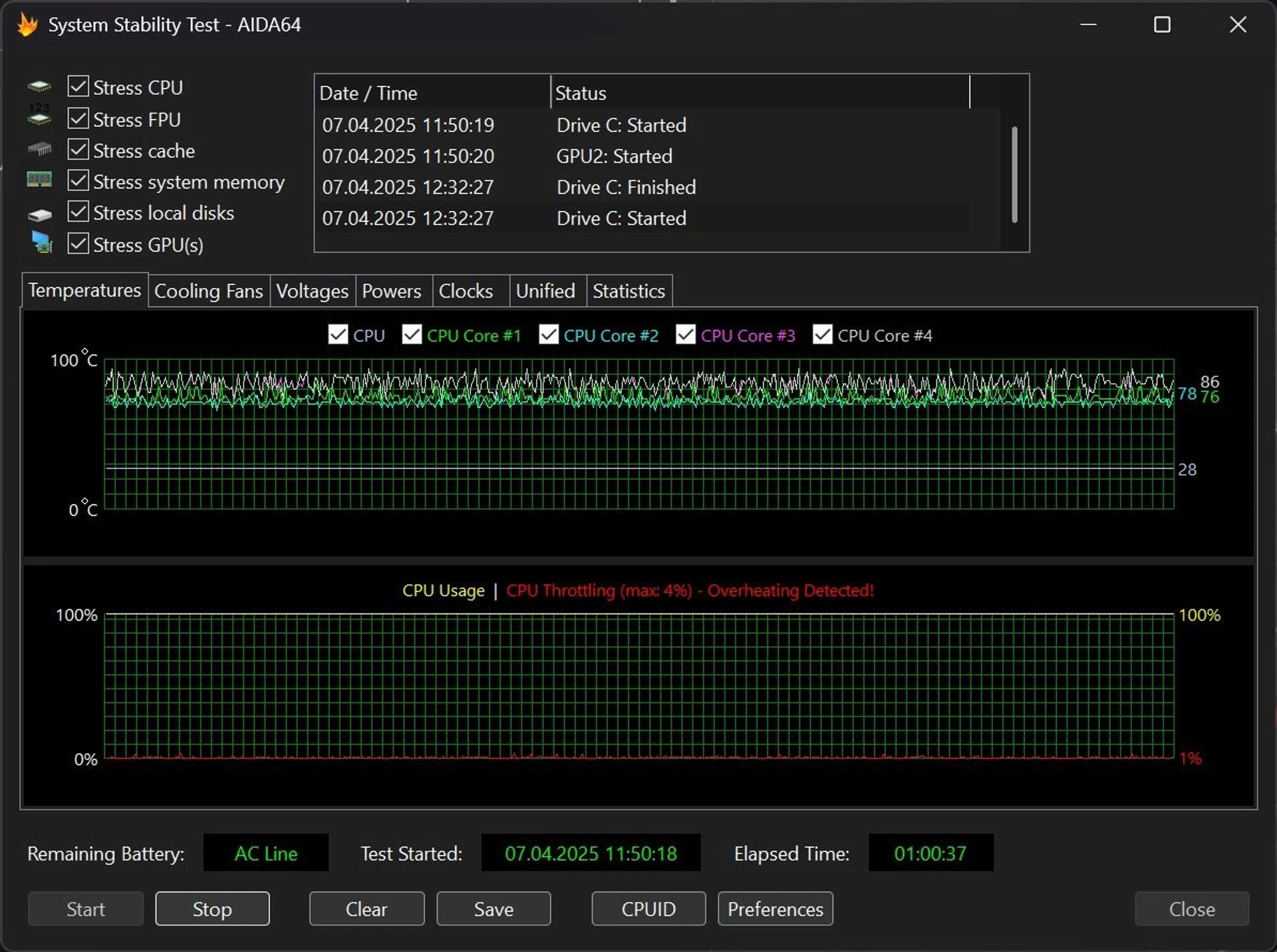1277x952 pixels.
Task: Toggle the Stress GPU(s) checkbox
Action: coord(78,243)
